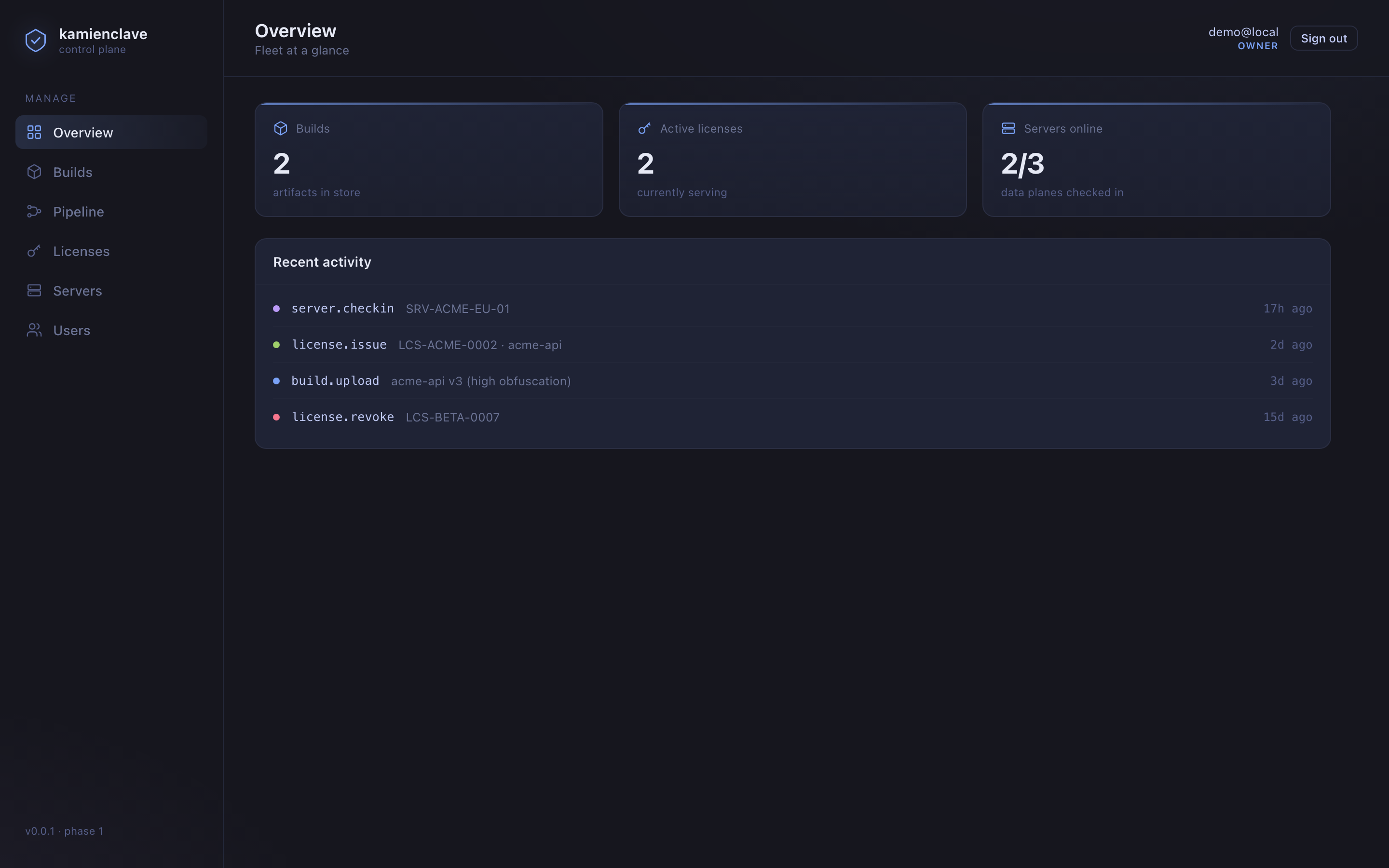
Task: Click the kamienclave brand name
Action: [x=103, y=34]
